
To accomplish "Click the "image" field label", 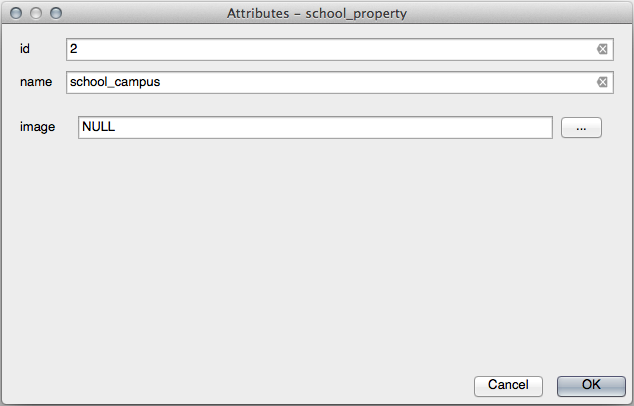I will 37,127.
